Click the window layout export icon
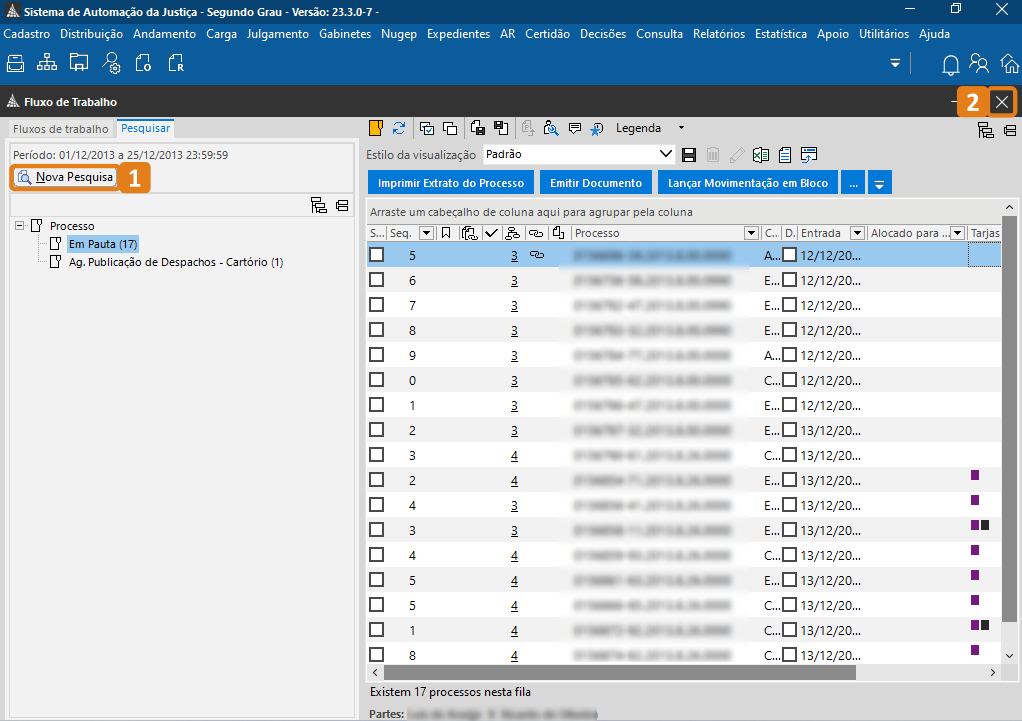 (809, 154)
